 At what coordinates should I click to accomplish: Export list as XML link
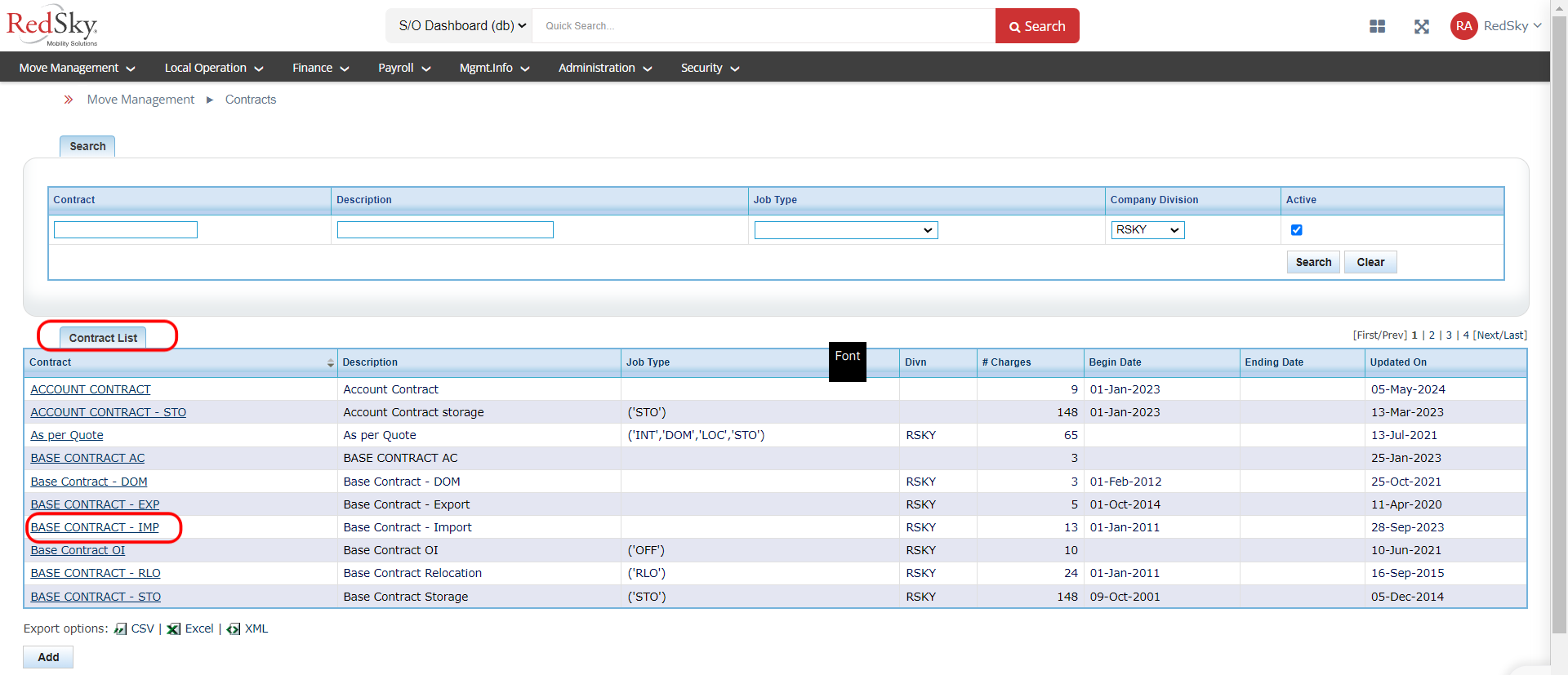tap(256, 629)
